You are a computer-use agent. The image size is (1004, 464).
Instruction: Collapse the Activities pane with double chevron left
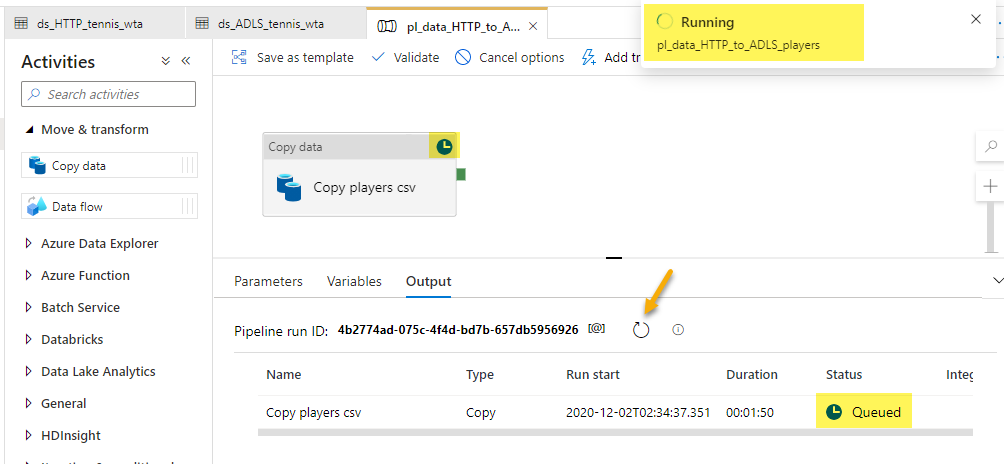[186, 61]
